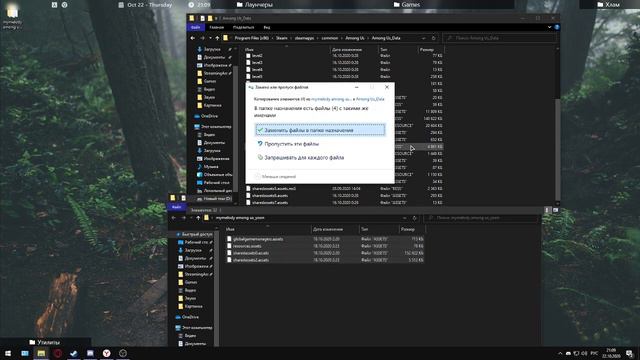Open OneDrive in the Among Us_Data sidebar
Image resolution: width=640 pixels, height=360 pixels.
[208, 116]
